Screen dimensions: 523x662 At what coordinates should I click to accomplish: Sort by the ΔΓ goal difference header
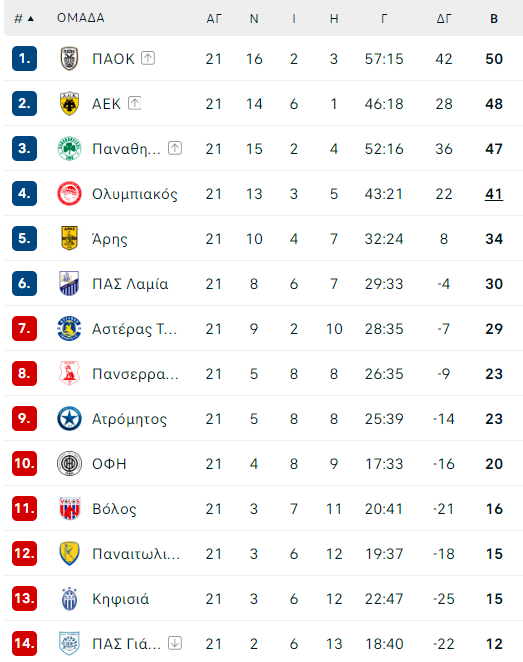pyautogui.click(x=444, y=19)
